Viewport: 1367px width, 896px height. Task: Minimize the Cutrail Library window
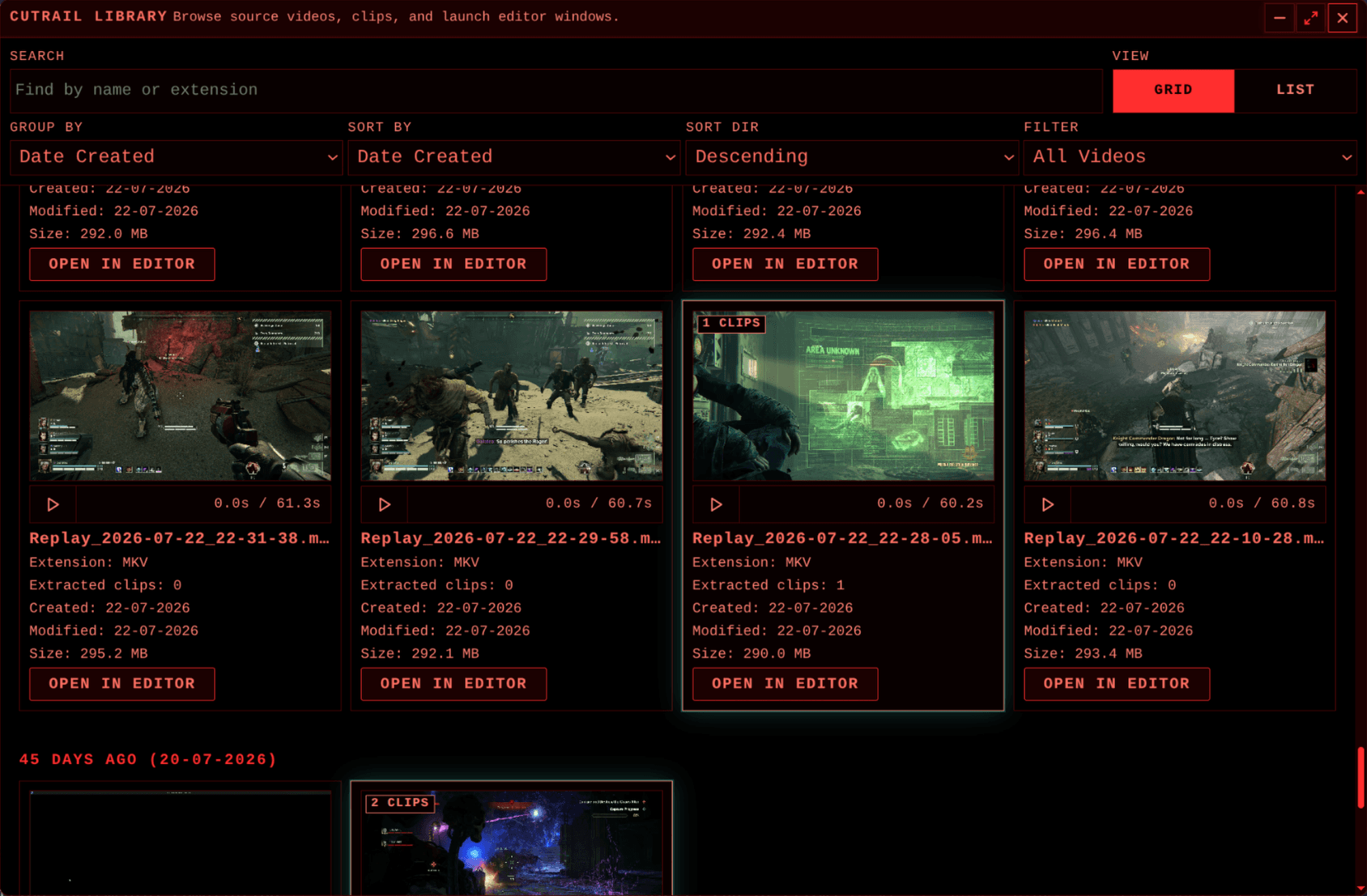point(1280,18)
